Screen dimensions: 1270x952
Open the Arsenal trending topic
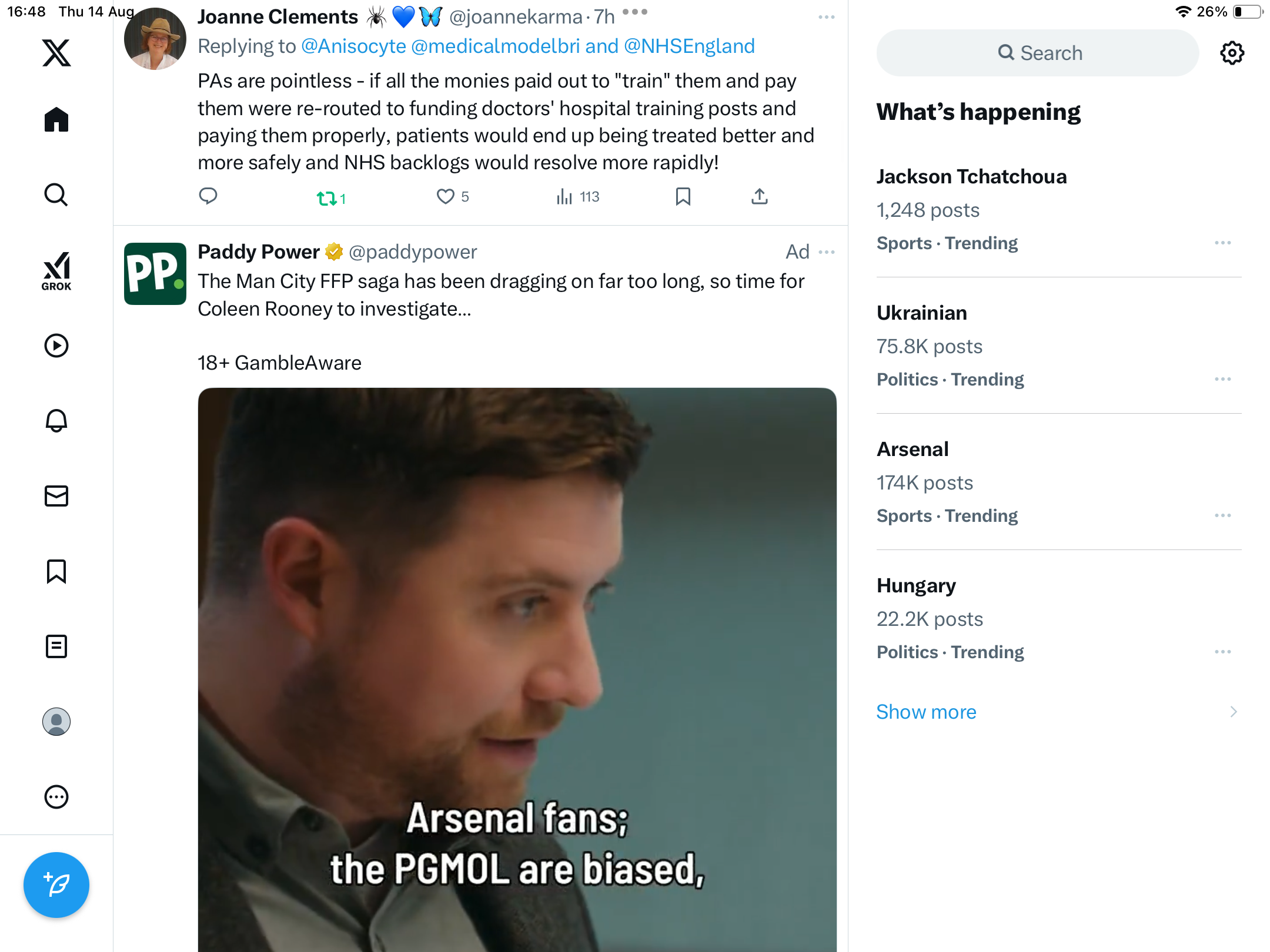[913, 449]
